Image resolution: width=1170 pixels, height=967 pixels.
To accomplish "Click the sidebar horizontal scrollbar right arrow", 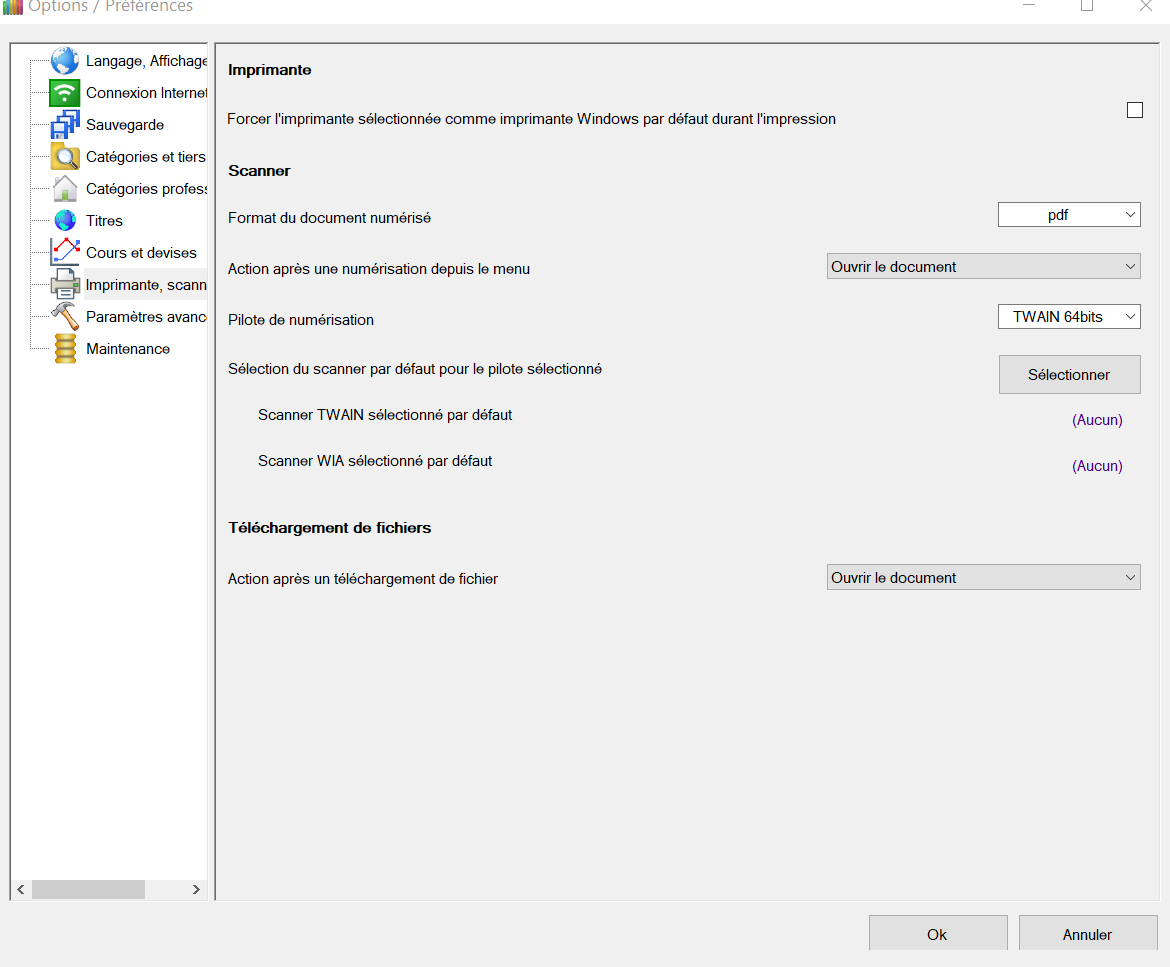I will tap(196, 889).
